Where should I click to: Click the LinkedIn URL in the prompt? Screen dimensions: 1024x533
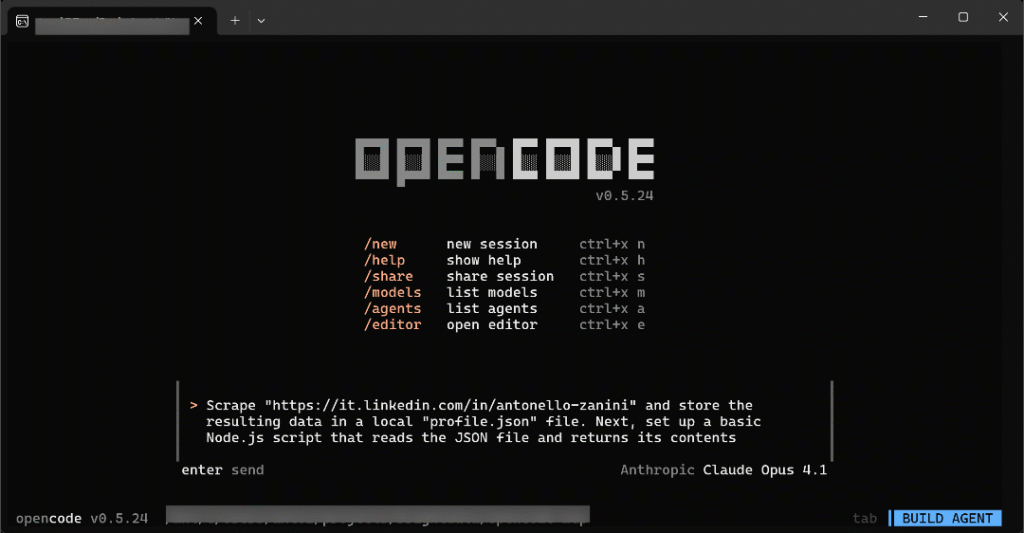click(x=451, y=405)
